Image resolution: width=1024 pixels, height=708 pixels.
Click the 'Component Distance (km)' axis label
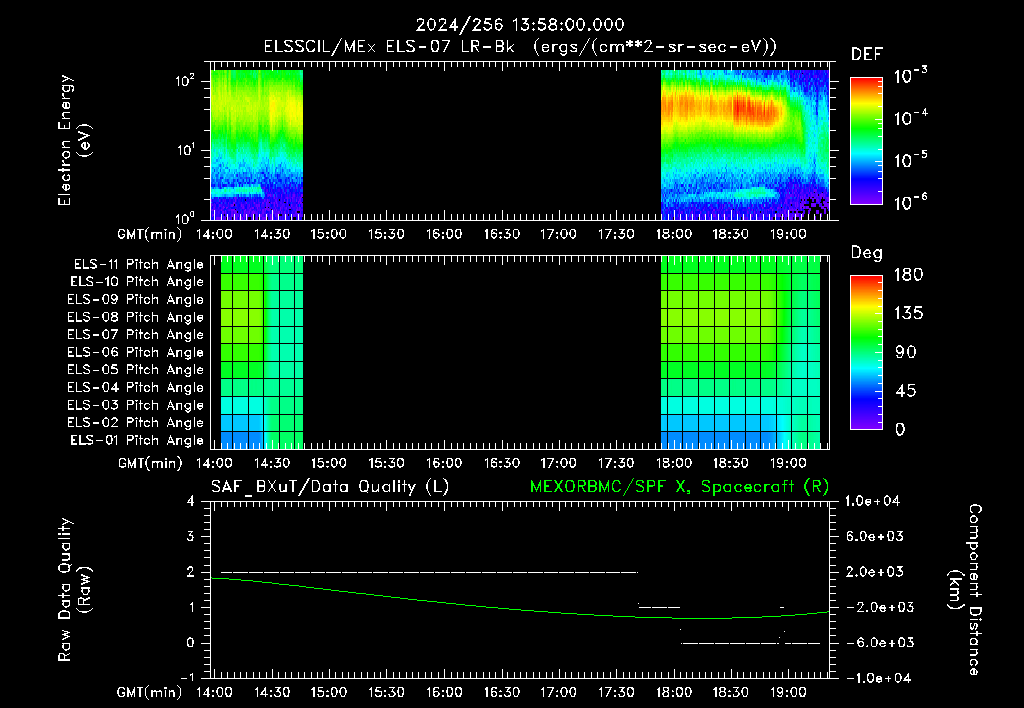(x=965, y=590)
